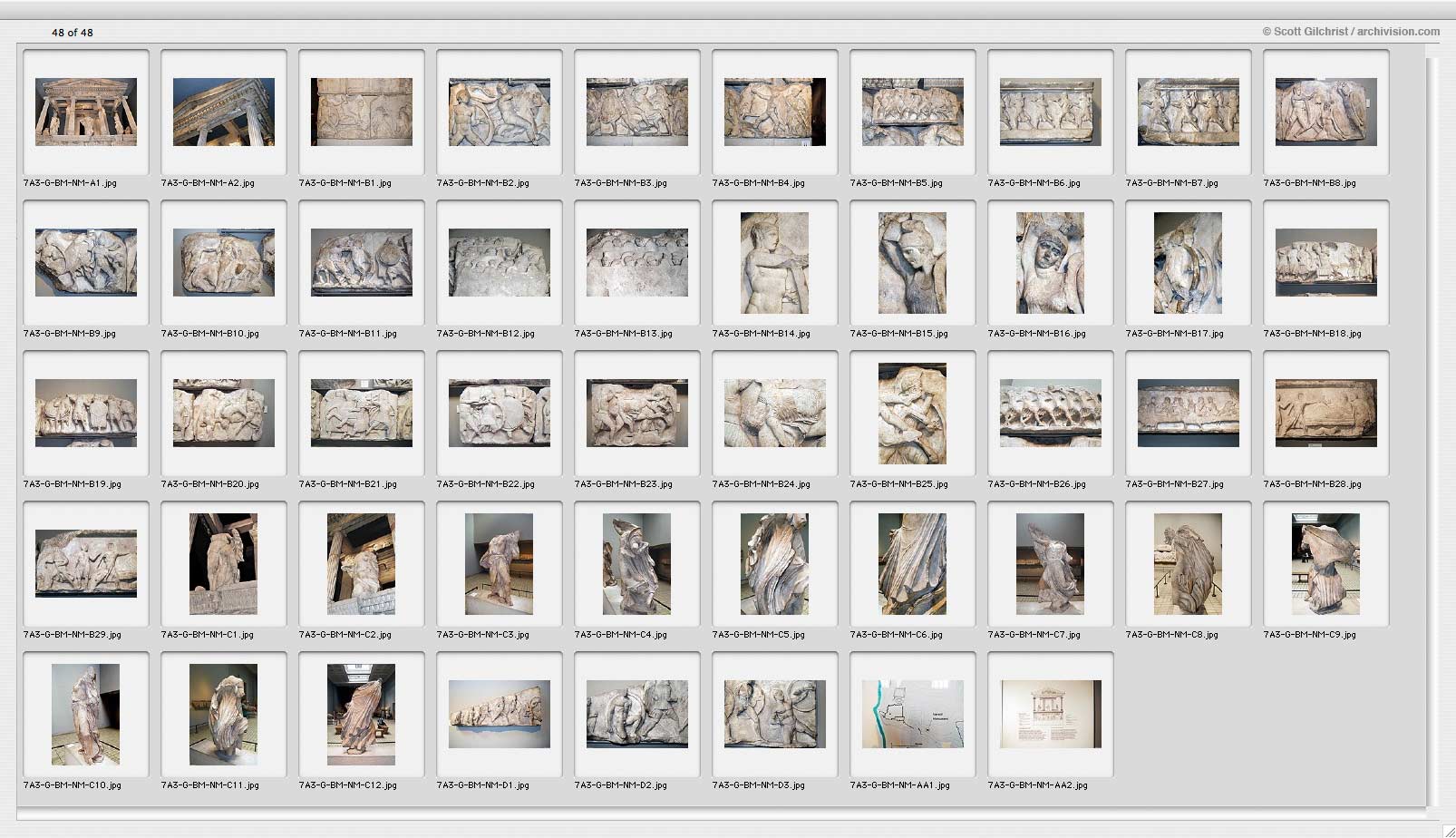Open thumbnail 7A3-G-BM-NM-B10.jpg
The width and height of the screenshot is (1456, 838).
[224, 262]
